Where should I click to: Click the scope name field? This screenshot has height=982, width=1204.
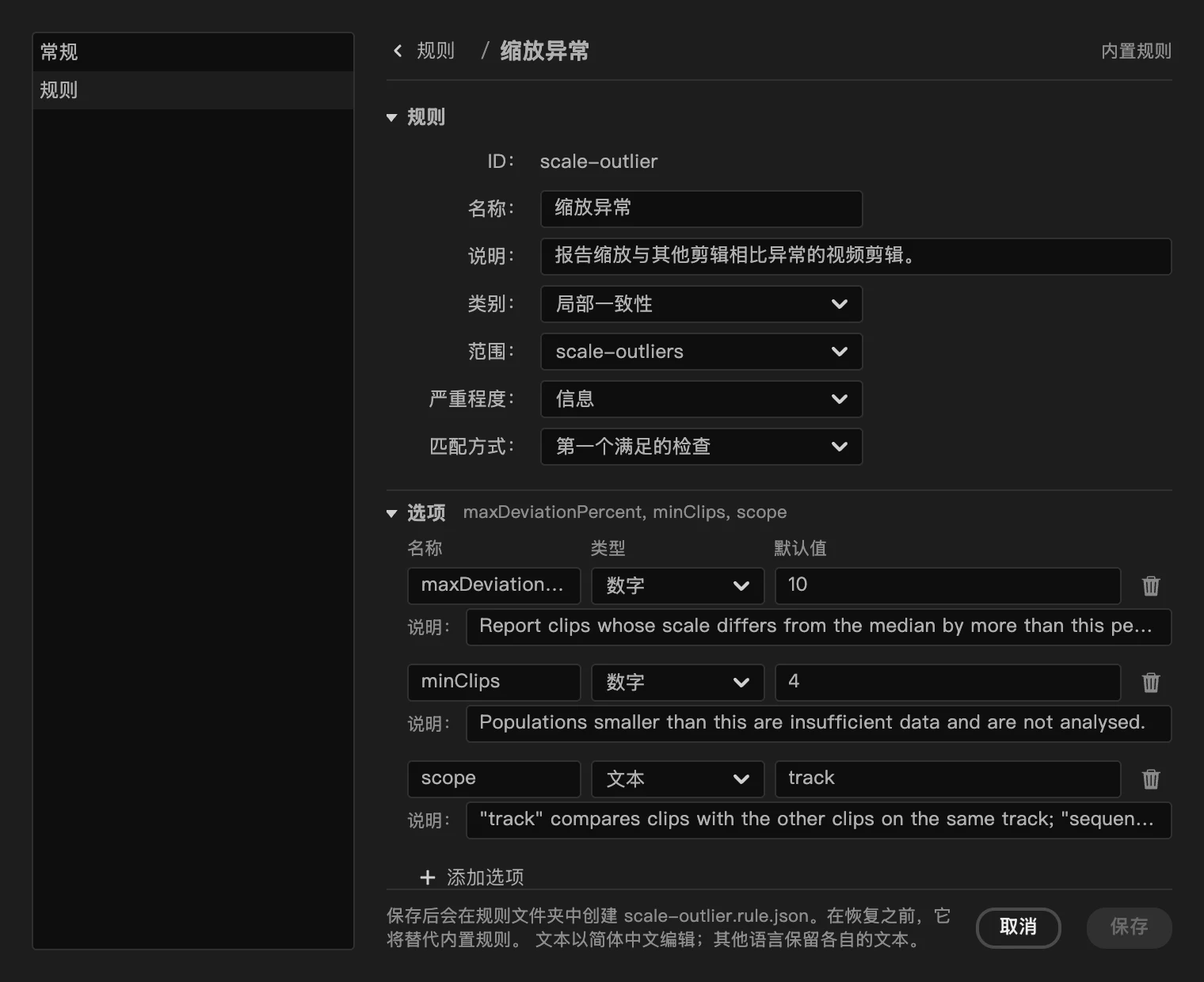point(494,779)
